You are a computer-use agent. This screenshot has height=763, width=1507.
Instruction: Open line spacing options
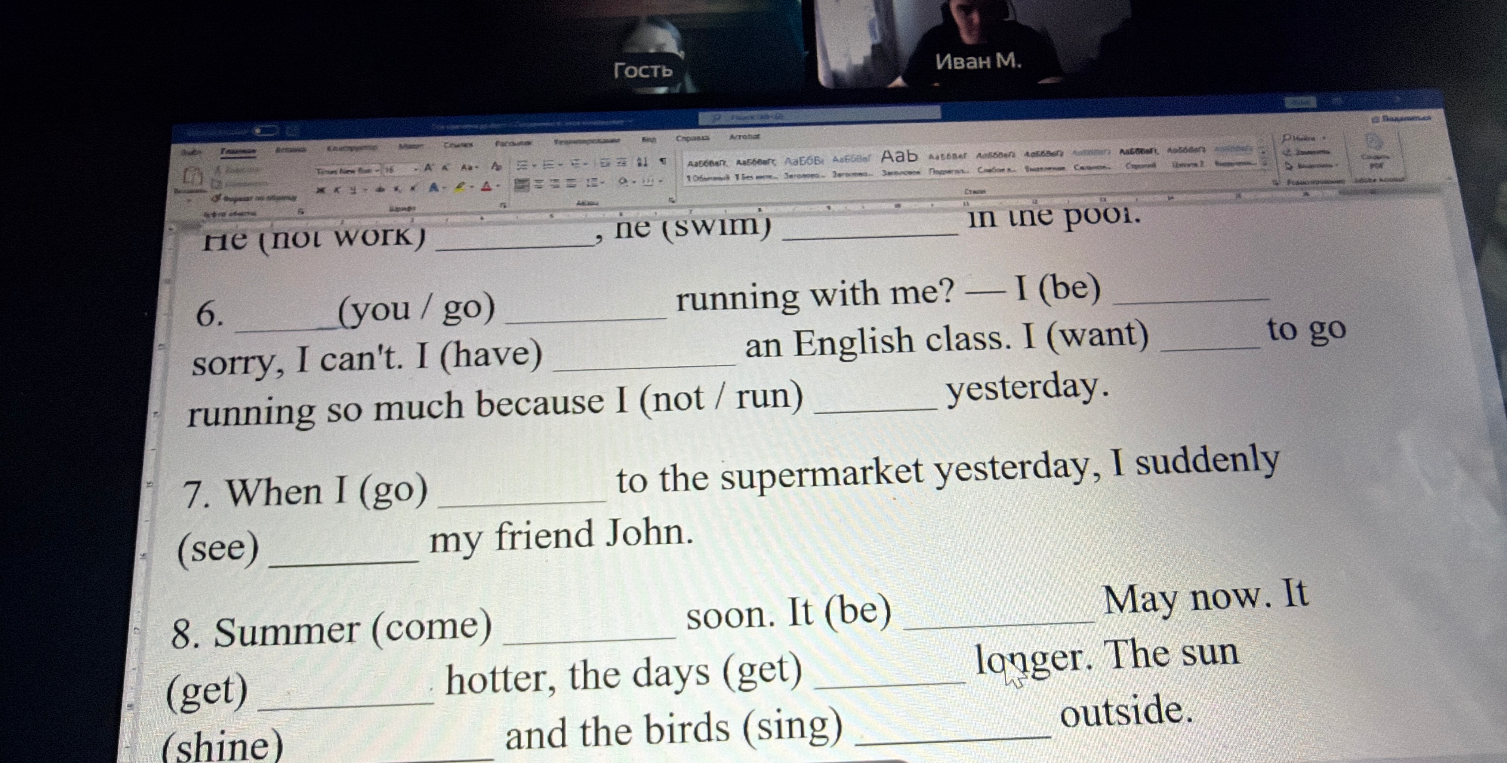594,182
